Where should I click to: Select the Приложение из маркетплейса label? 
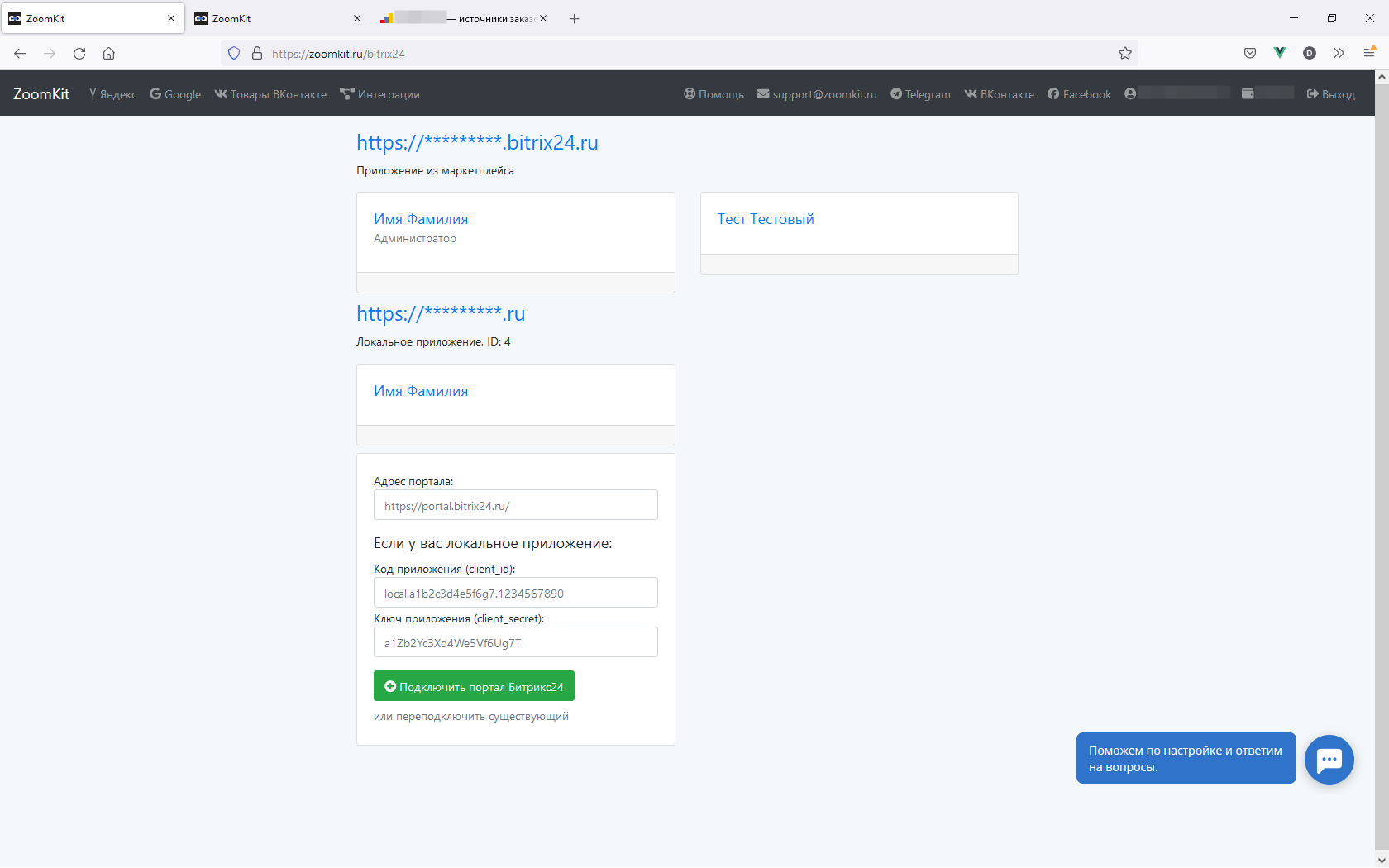point(435,171)
